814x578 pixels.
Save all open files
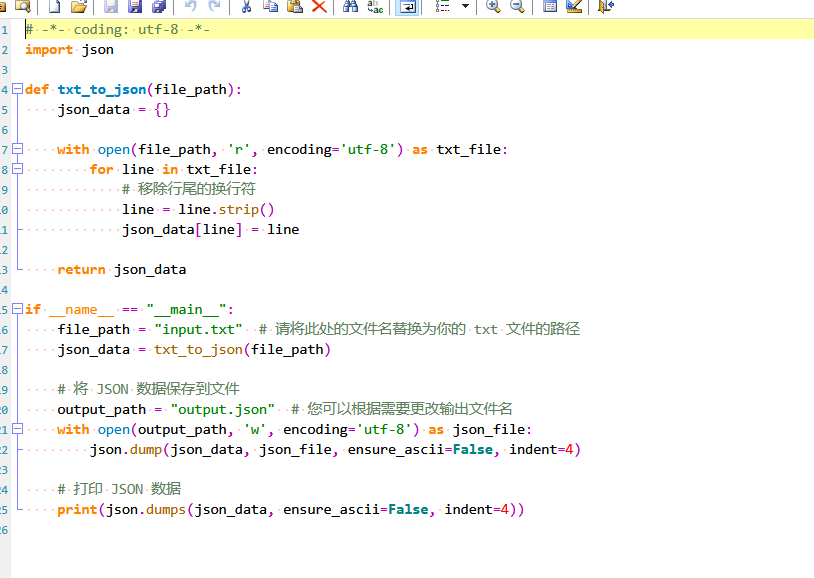pos(158,7)
